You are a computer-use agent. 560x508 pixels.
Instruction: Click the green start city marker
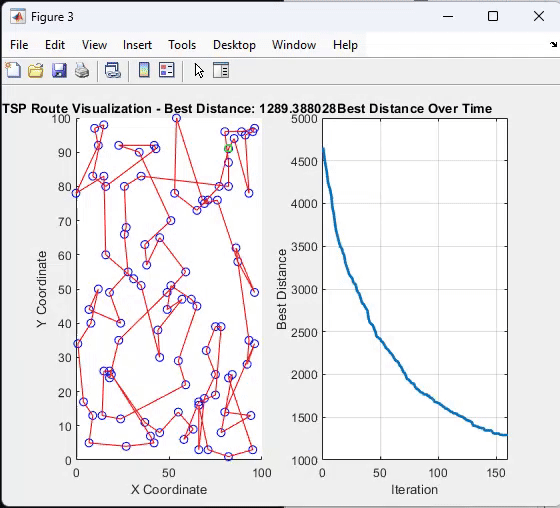point(228,149)
